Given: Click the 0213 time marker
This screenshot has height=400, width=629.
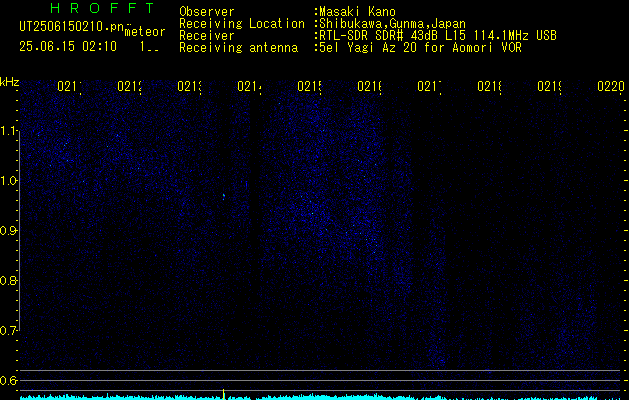Looking at the screenshot, I should [189, 87].
